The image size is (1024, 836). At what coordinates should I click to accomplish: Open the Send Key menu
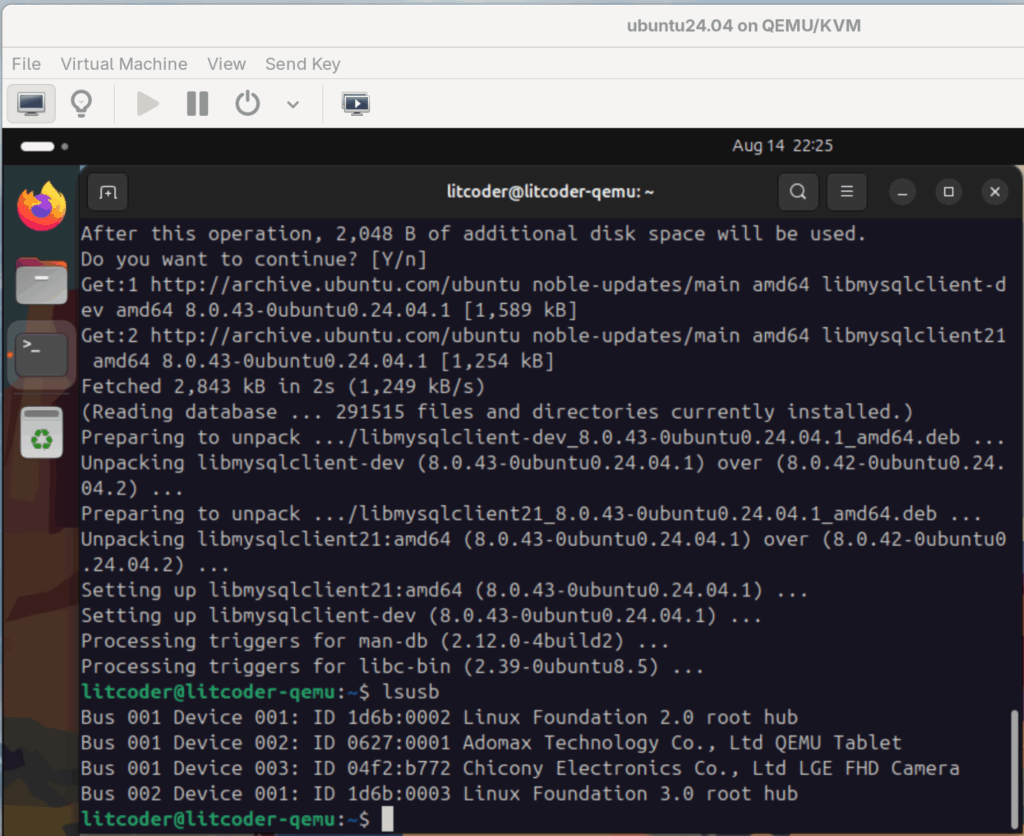[303, 64]
